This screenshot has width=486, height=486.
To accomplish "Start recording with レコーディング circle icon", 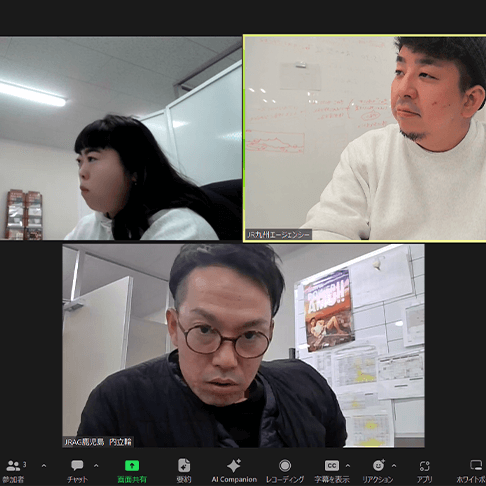I will [x=285, y=465].
